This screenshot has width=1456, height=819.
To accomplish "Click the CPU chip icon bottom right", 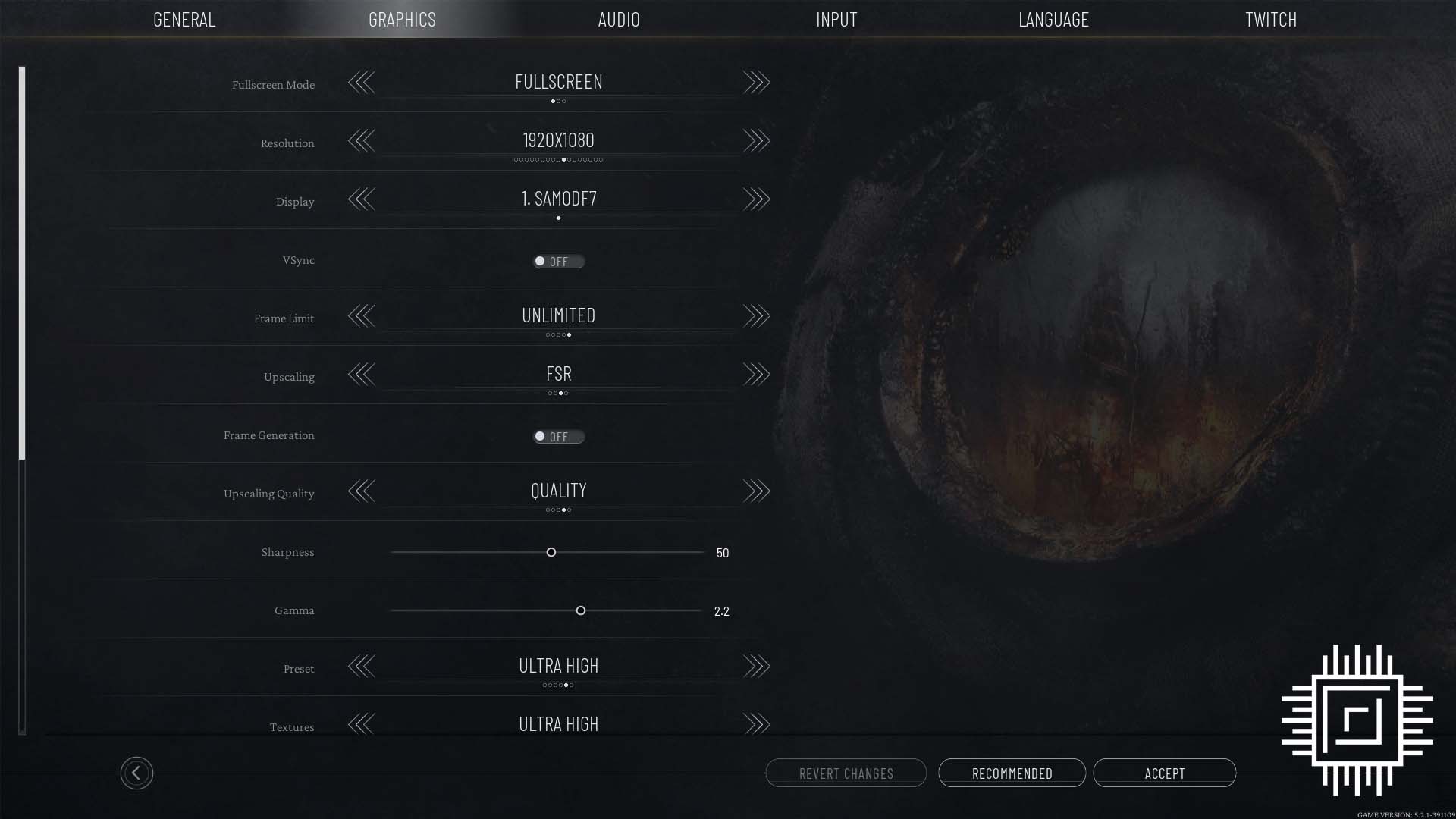I will pos(1357,719).
